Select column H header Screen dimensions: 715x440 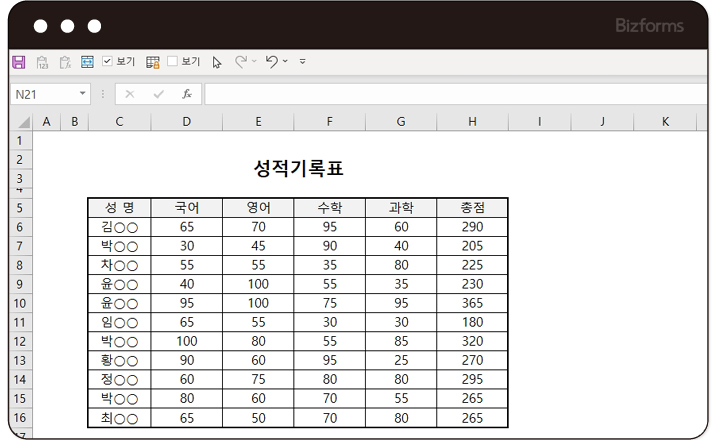click(472, 122)
